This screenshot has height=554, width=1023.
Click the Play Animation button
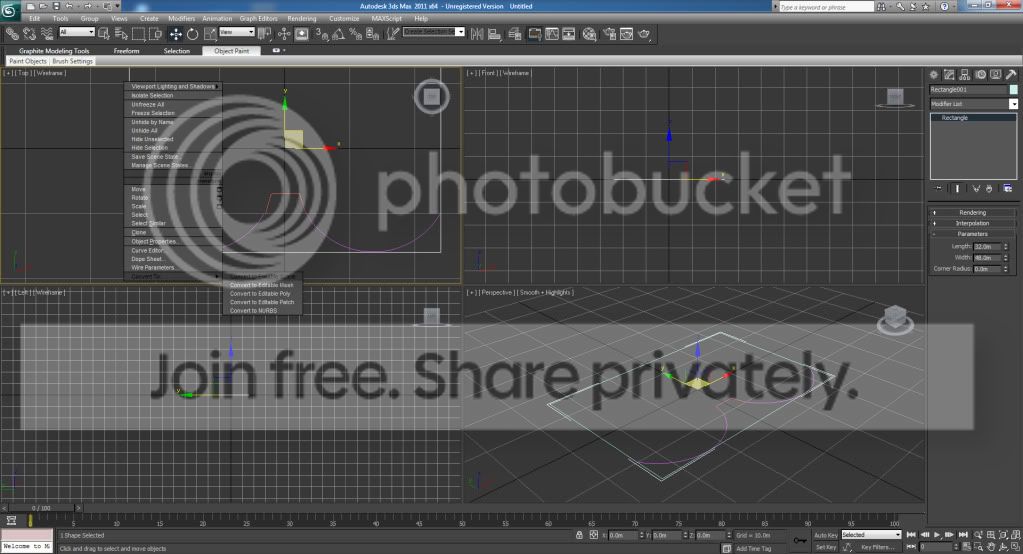tap(937, 535)
